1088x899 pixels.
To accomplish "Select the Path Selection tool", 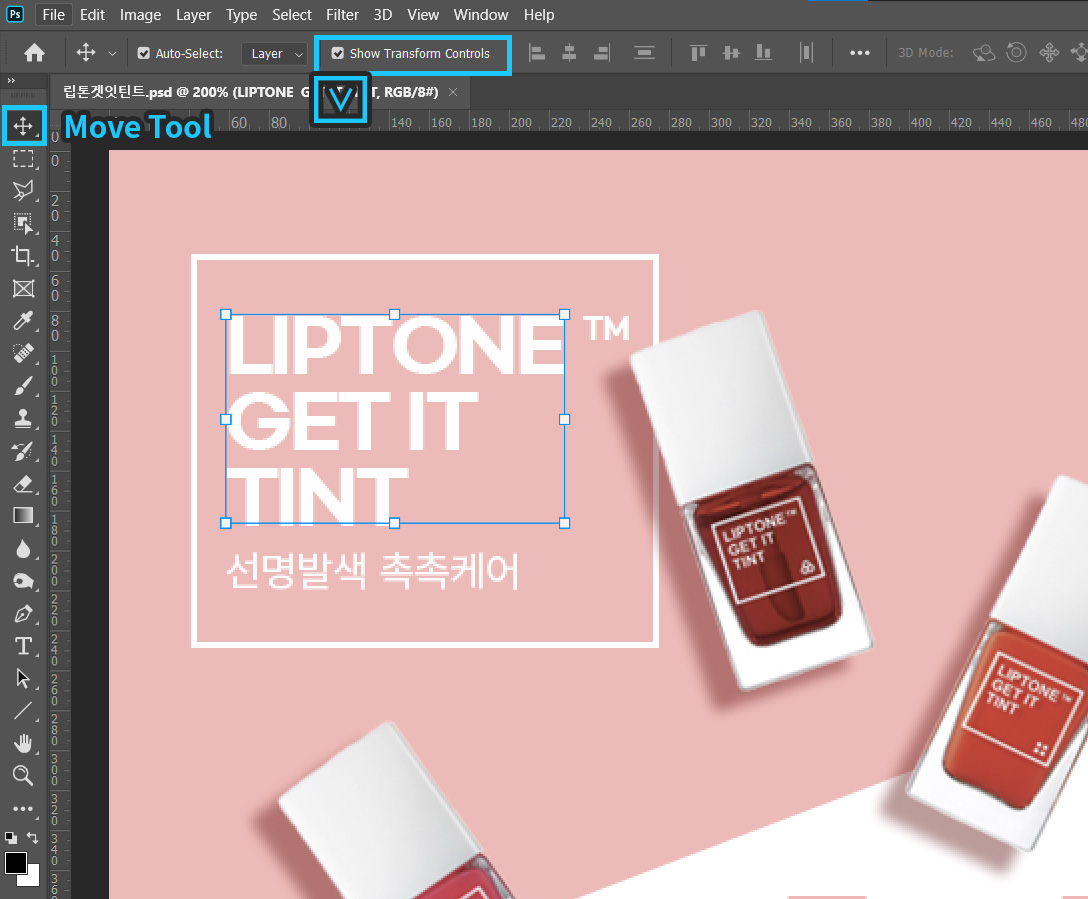I will (x=23, y=678).
